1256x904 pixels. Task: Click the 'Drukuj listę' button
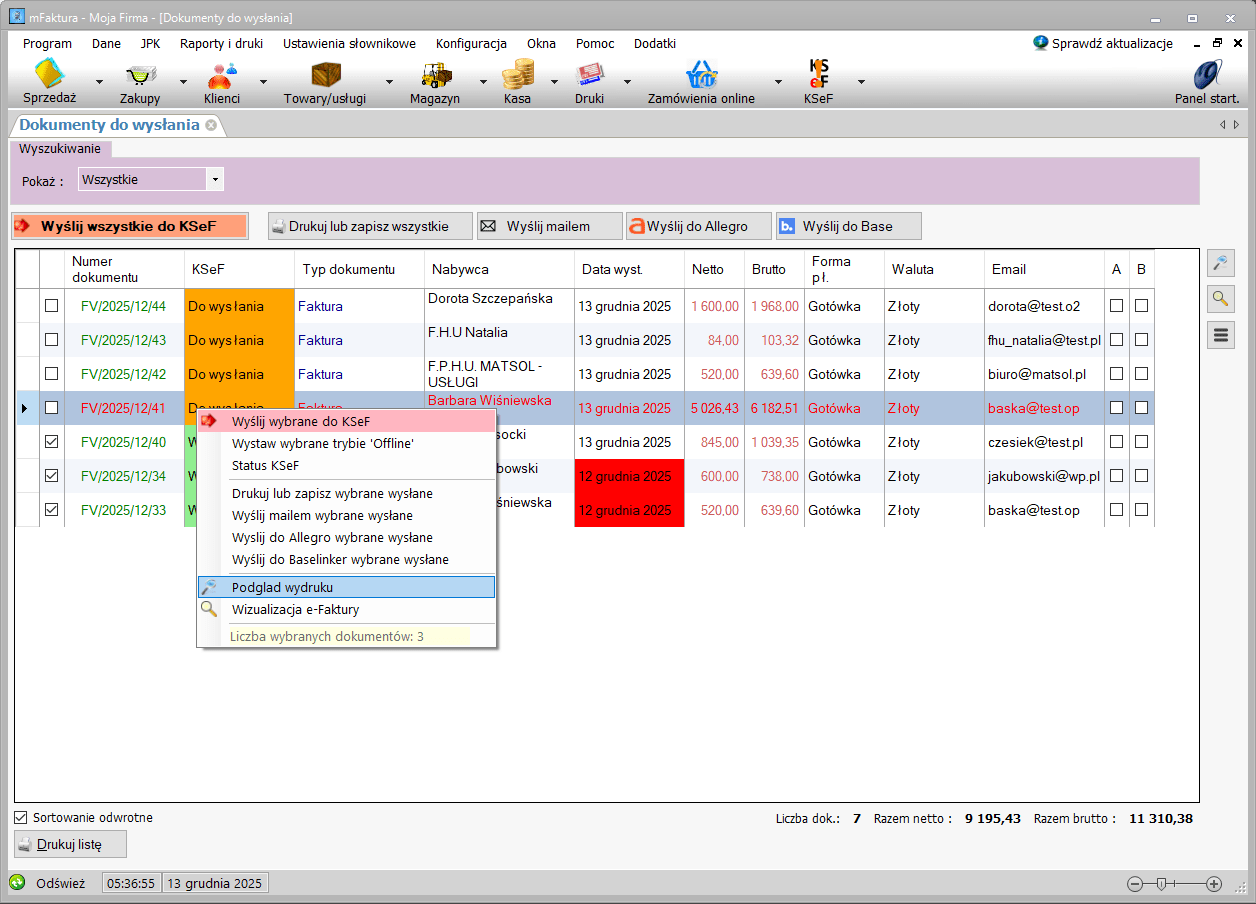coord(71,844)
